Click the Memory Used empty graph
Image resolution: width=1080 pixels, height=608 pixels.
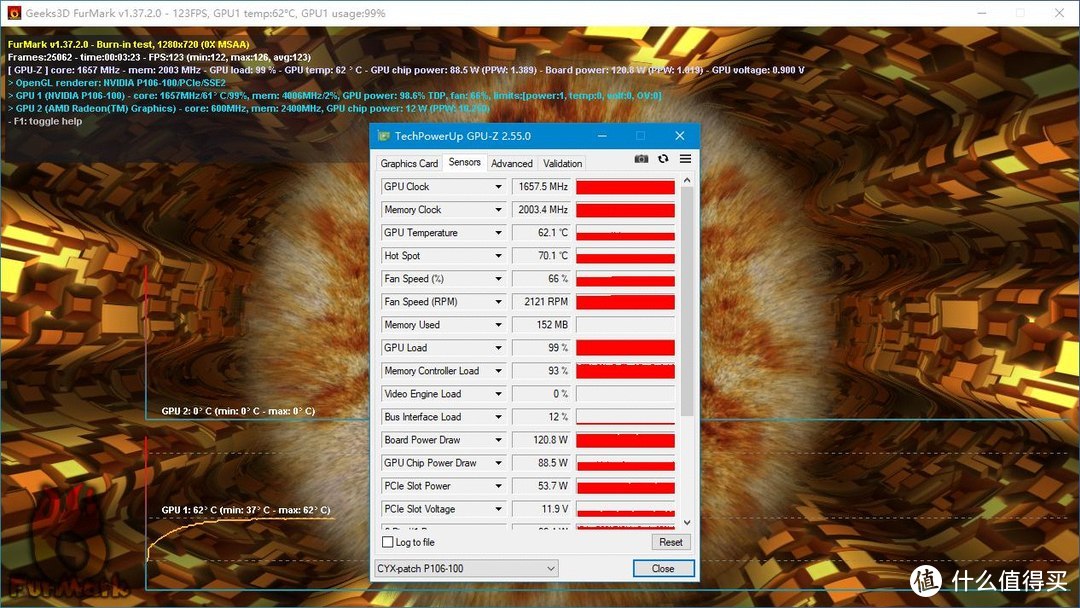coord(625,325)
